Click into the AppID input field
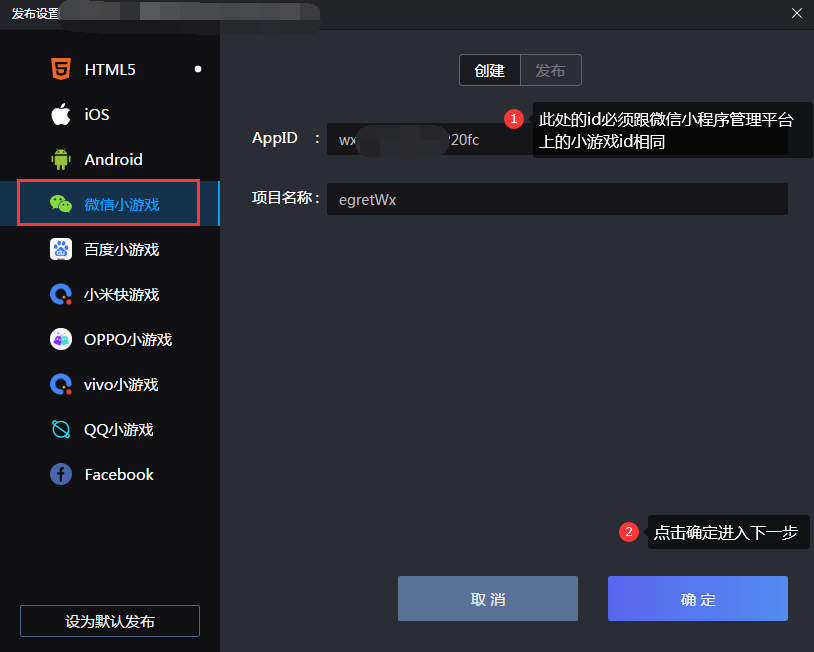 pos(557,139)
